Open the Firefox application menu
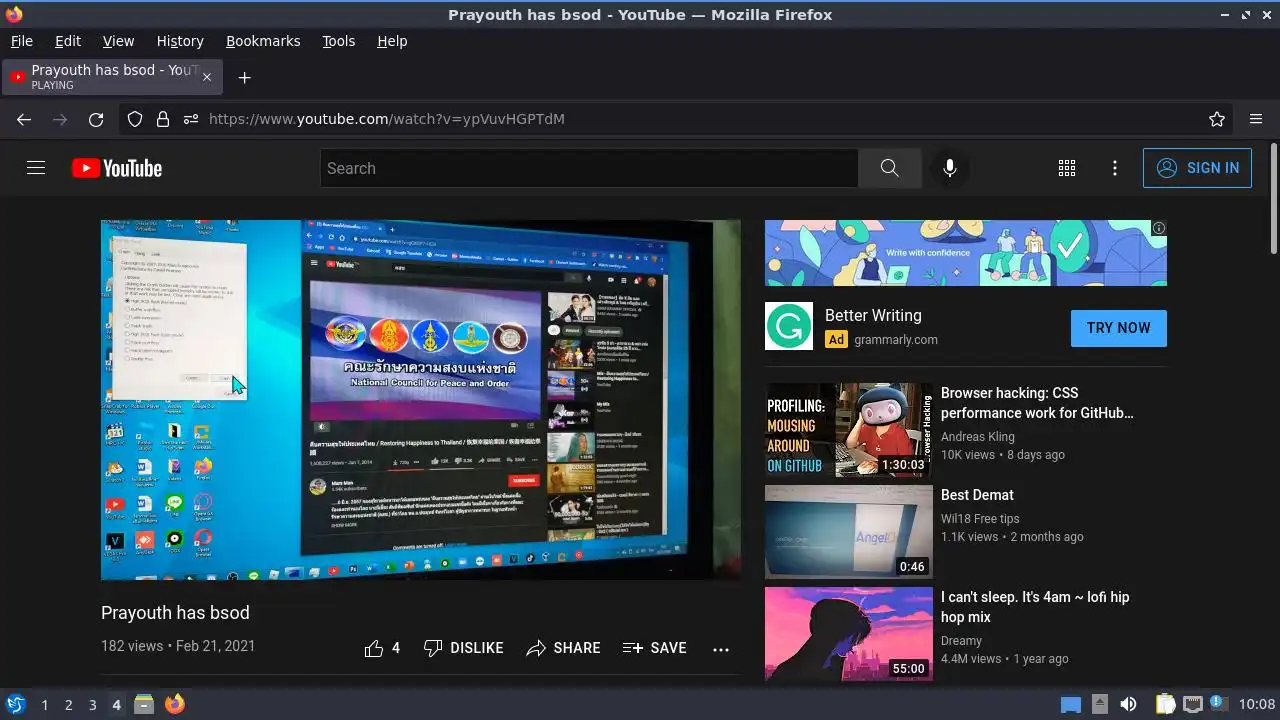The height and width of the screenshot is (720, 1280). pyautogui.click(x=1256, y=119)
